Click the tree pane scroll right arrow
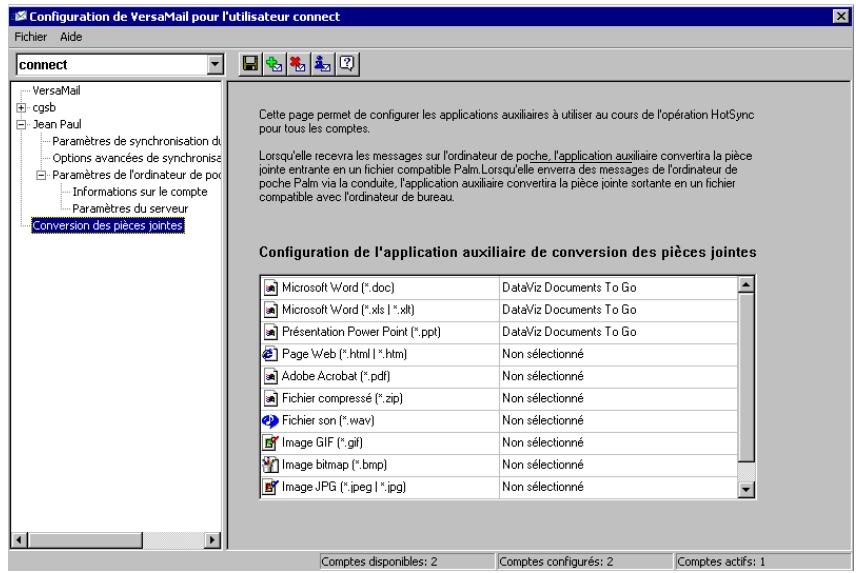 pos(212,540)
